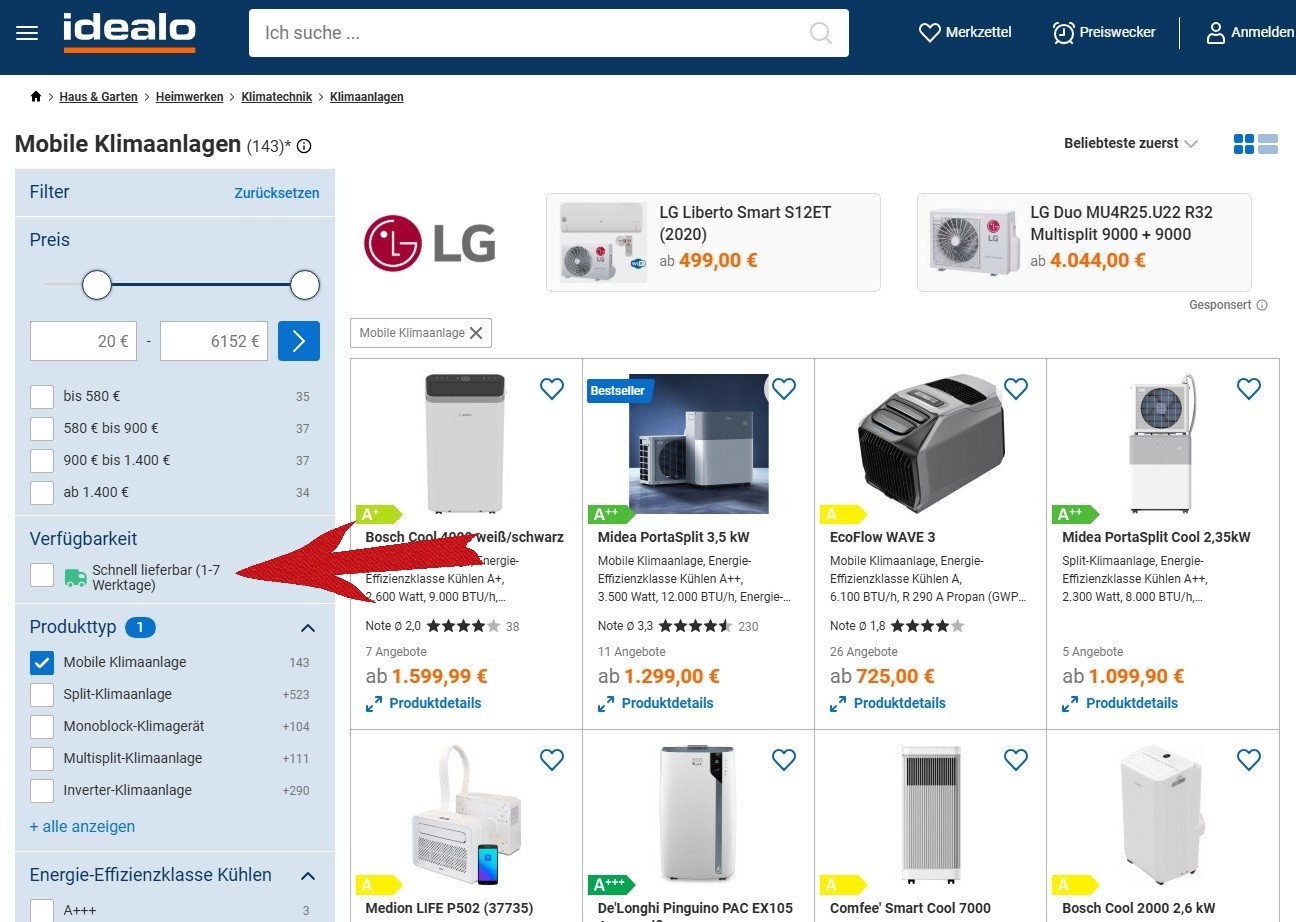The height and width of the screenshot is (922, 1296).
Task: Open 'Klimatechnik' breadcrumb
Action: (x=277, y=97)
